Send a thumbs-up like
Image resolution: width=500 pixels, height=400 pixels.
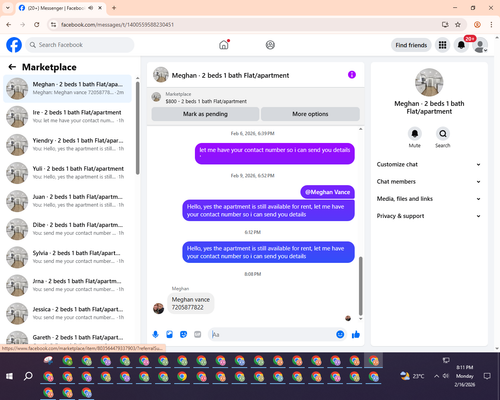(356, 334)
